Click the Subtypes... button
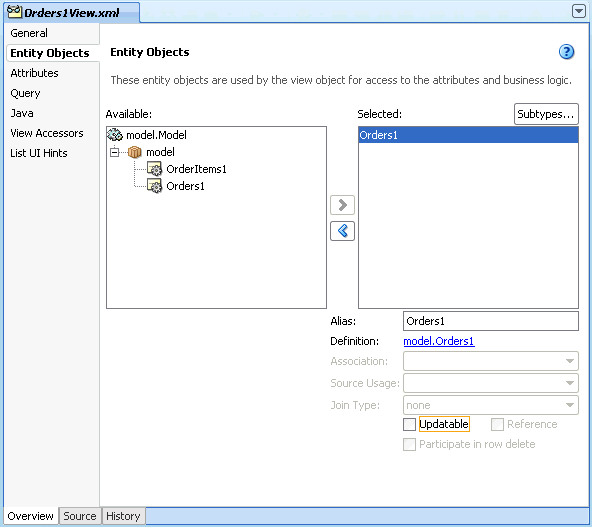This screenshot has height=527, width=592. click(546, 114)
